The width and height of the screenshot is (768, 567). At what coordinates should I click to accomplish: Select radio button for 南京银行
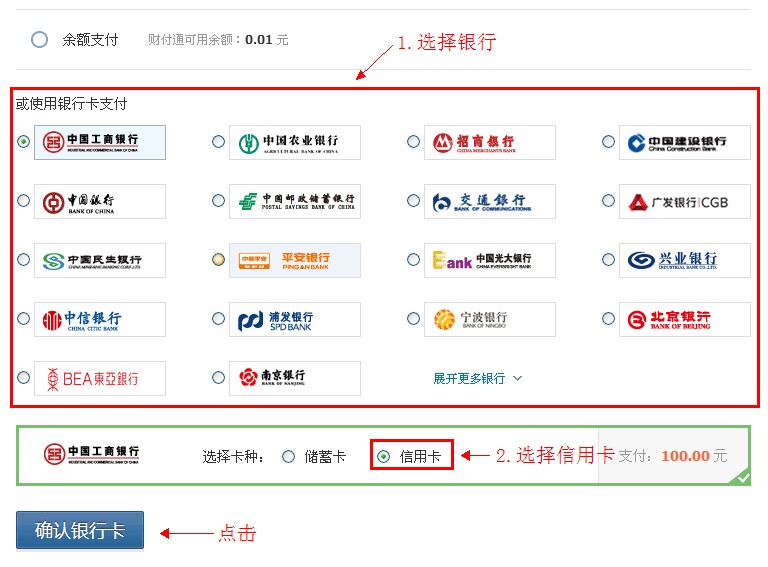tap(218, 378)
